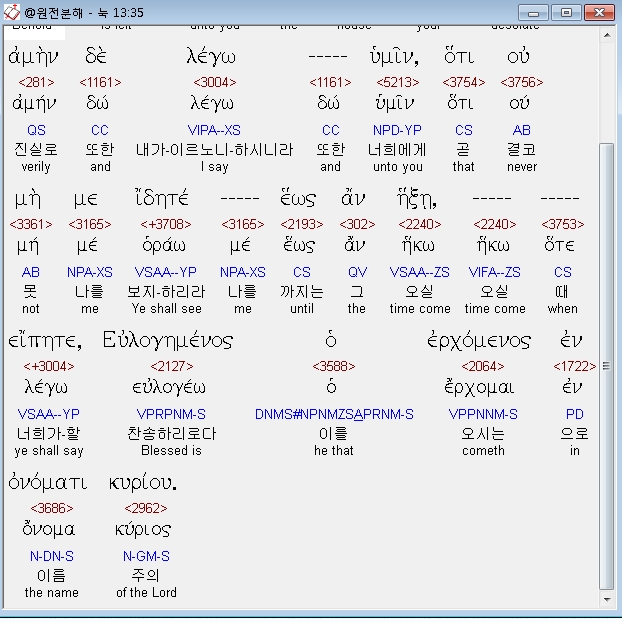
Task: Click the Korean gloss 진실로
Action: [x=36, y=150]
